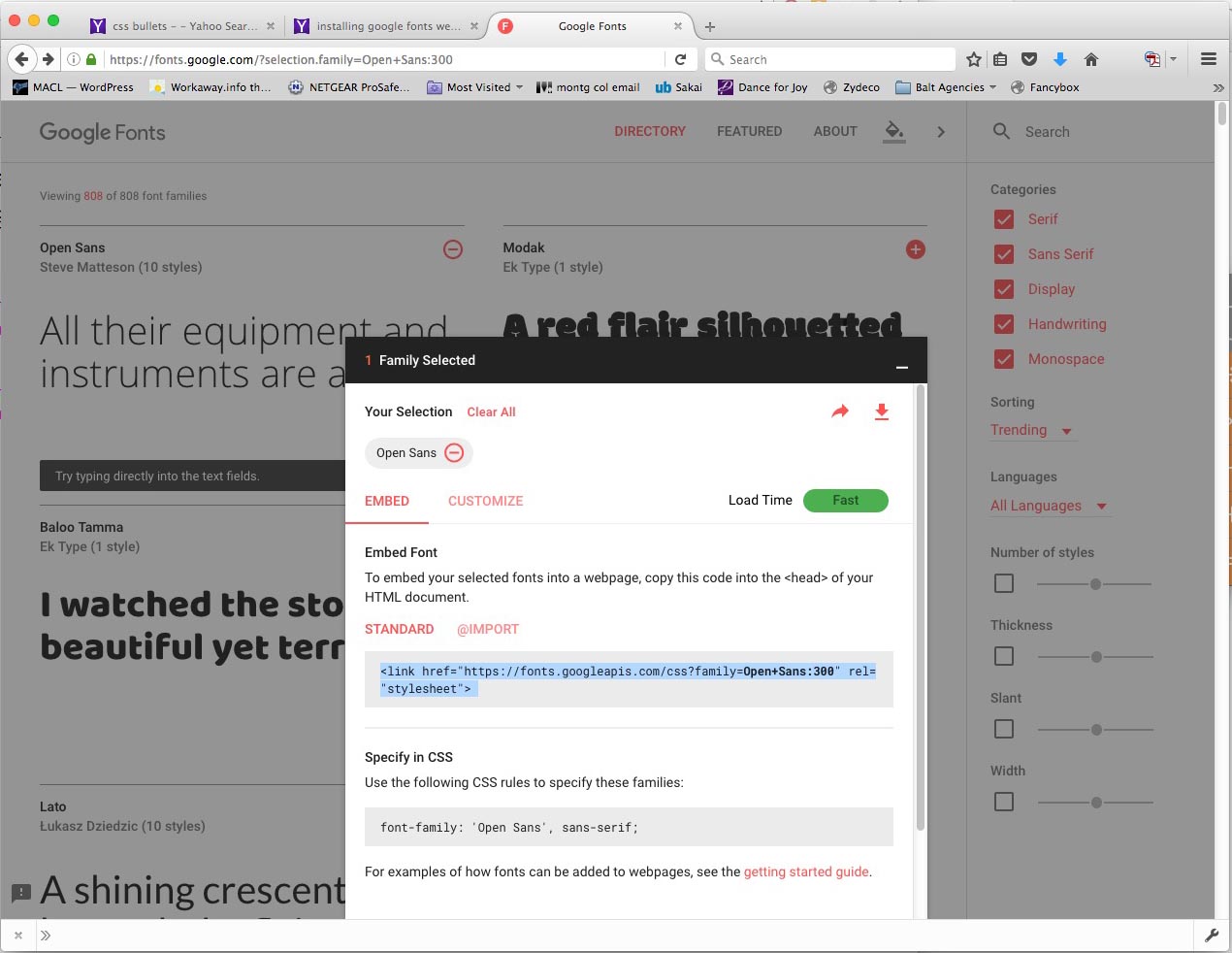
Task: Adjust the Slant slider
Action: 1094,730
